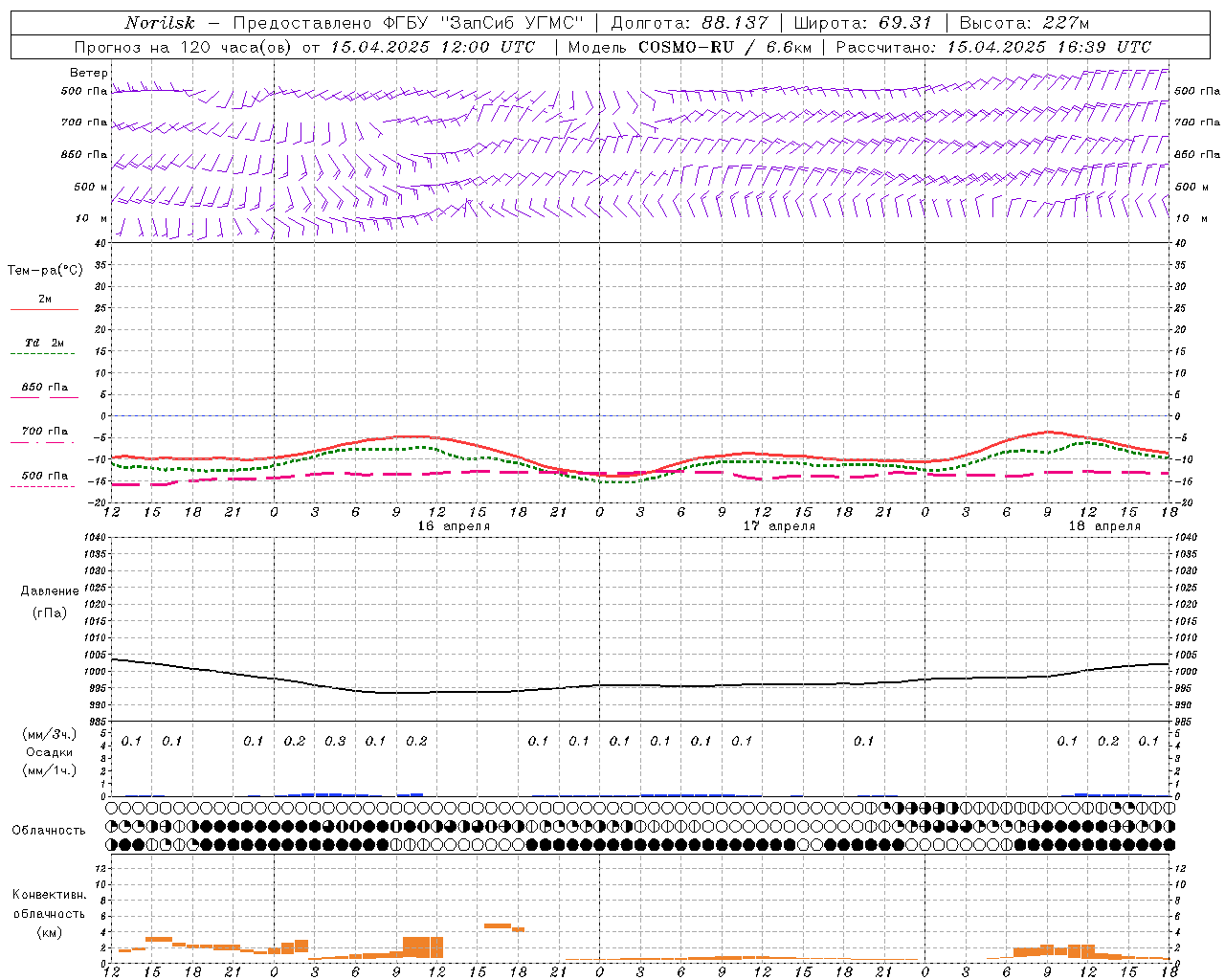Select the model name COSMO-RU / 6.6км

pos(724,47)
